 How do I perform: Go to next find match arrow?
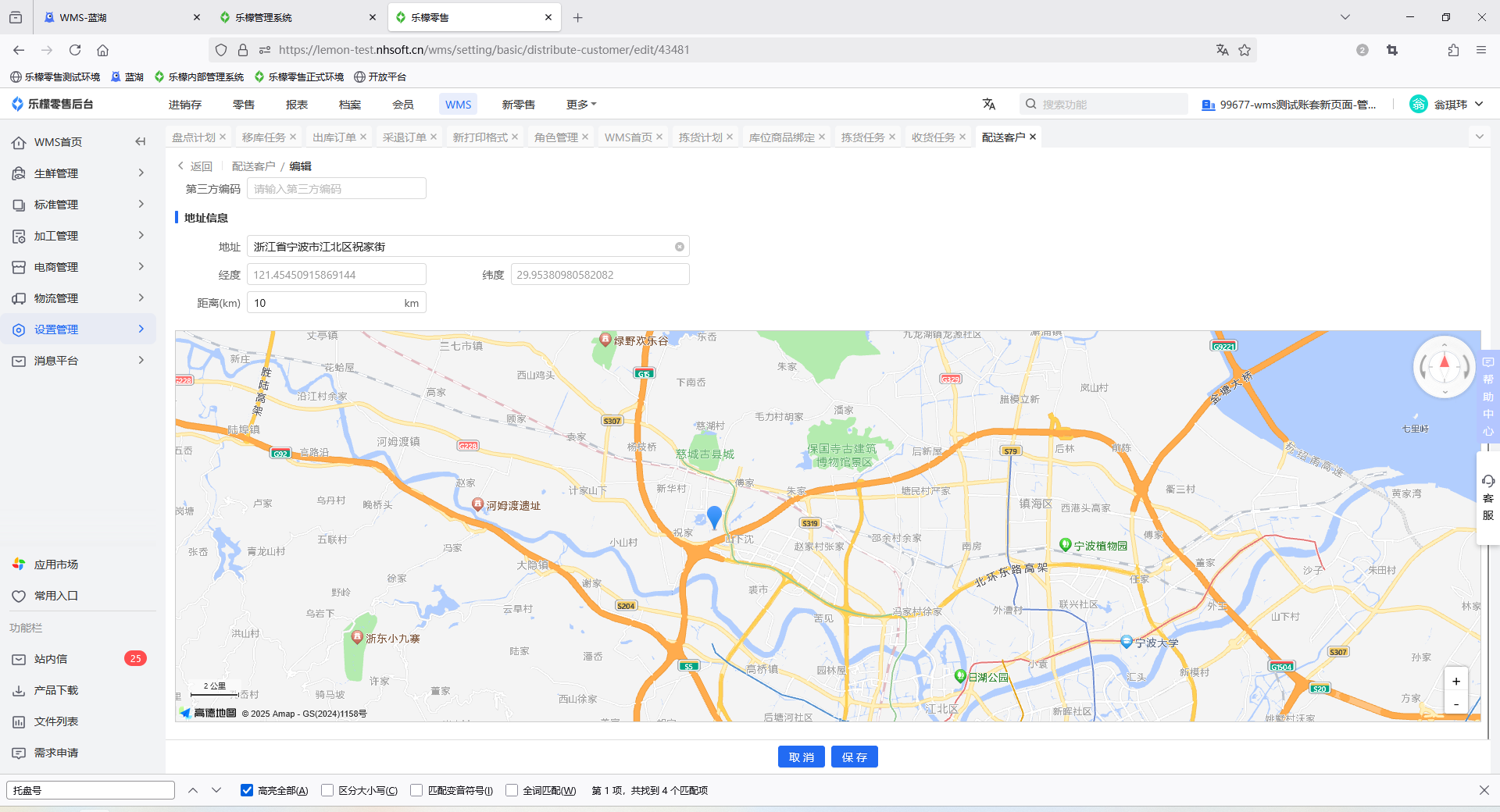(216, 790)
